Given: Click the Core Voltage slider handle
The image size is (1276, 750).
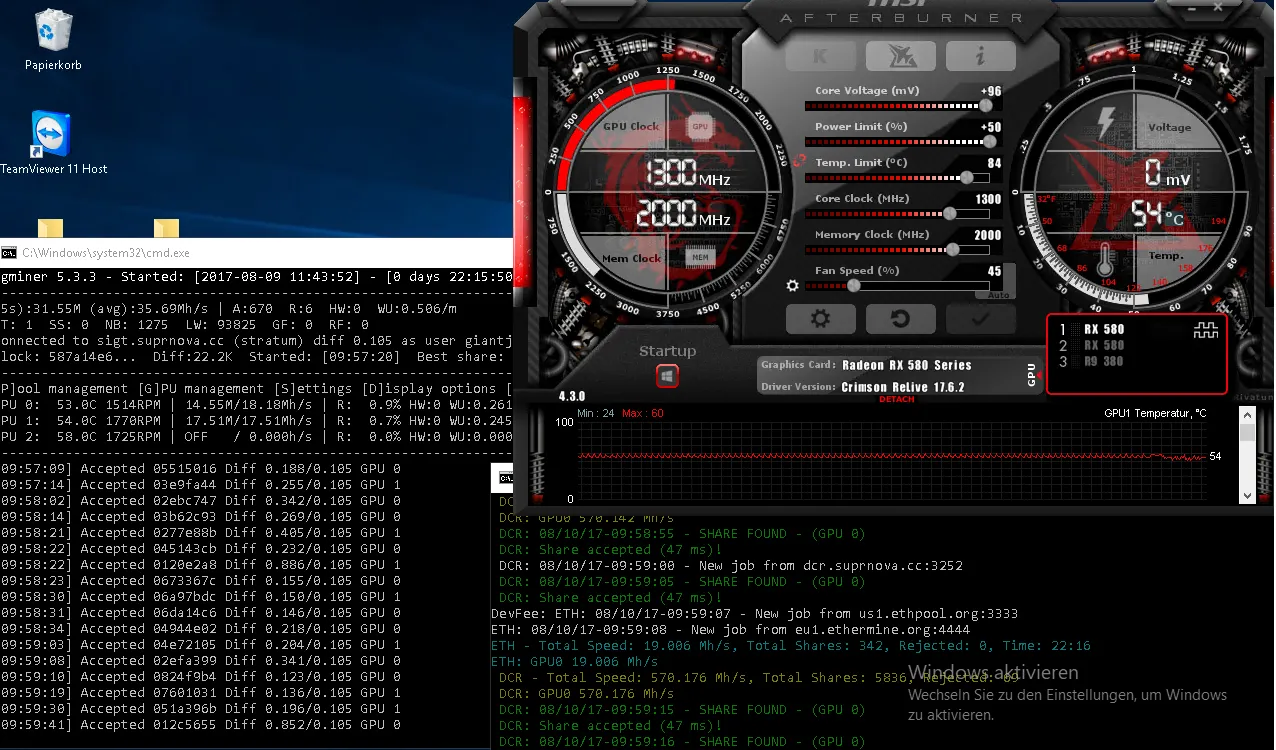Looking at the screenshot, I should 987,105.
